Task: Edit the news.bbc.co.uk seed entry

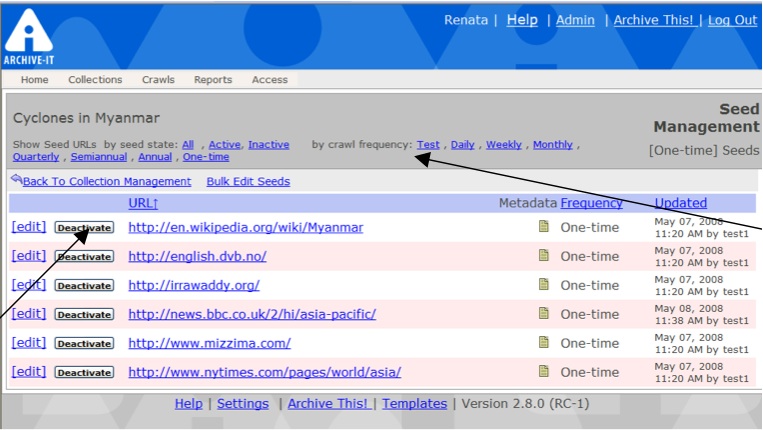Action: [29, 314]
